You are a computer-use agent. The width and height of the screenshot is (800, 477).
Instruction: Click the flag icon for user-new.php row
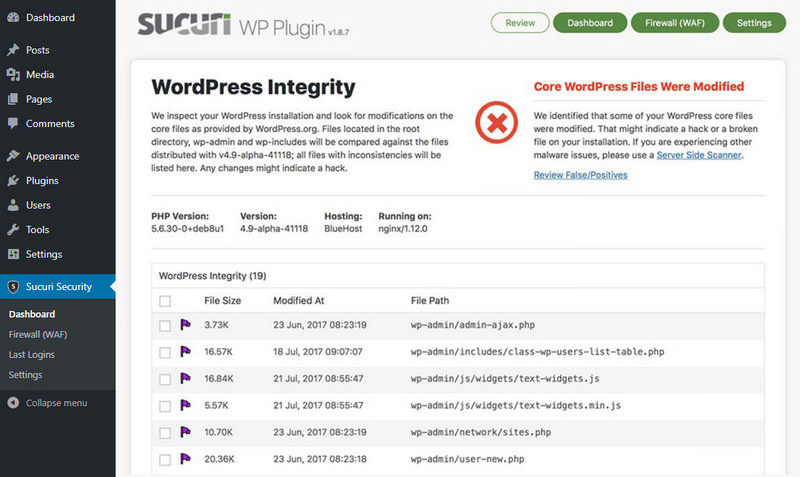point(186,459)
